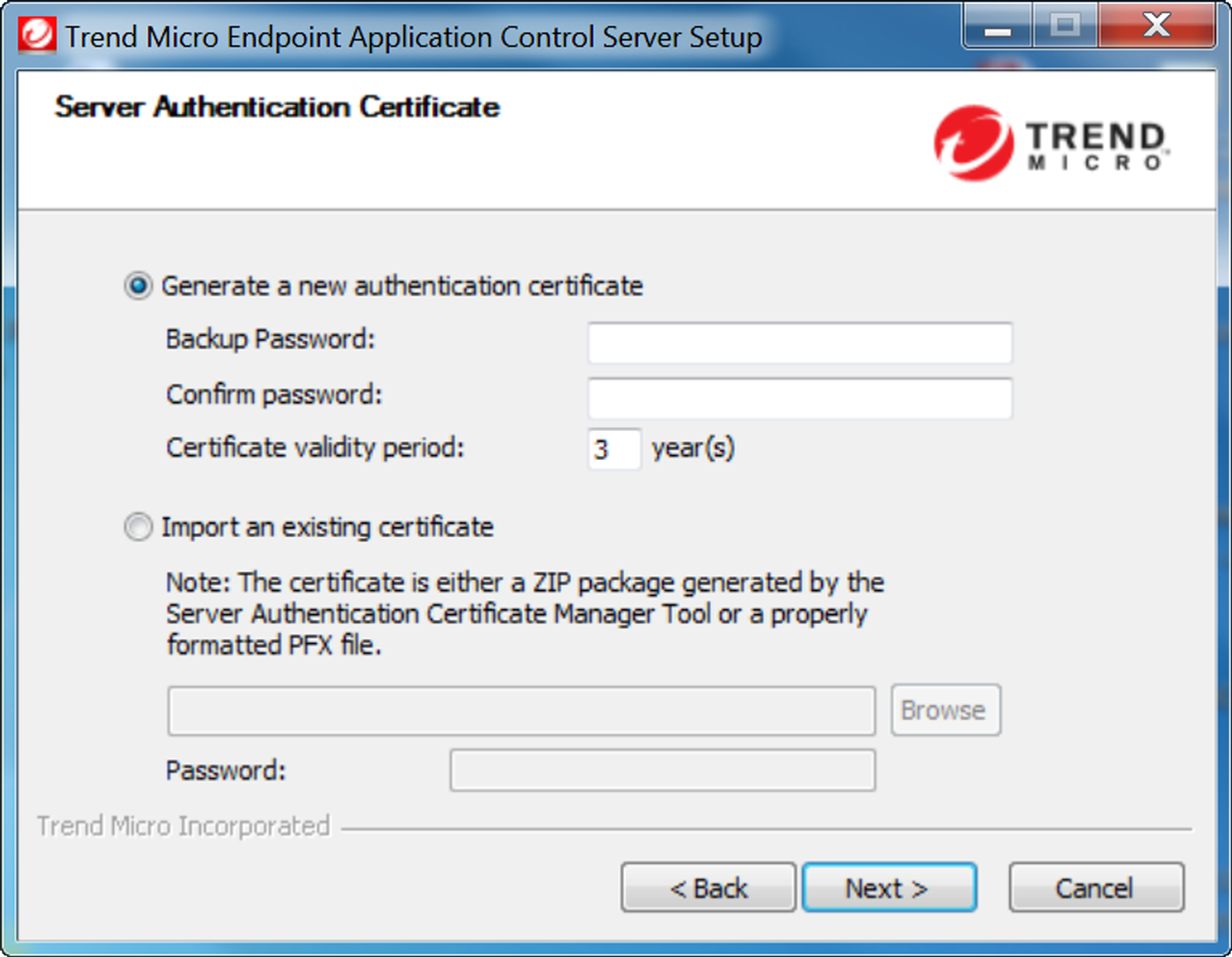
Task: Close the Server Setup window
Action: tap(1157, 26)
